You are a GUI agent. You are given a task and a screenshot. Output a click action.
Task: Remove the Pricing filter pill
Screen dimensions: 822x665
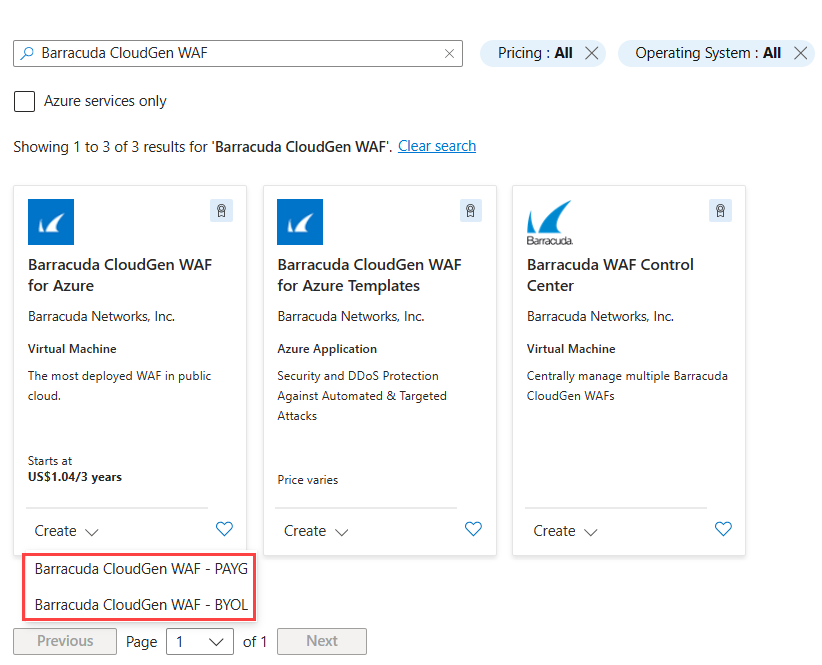591,53
